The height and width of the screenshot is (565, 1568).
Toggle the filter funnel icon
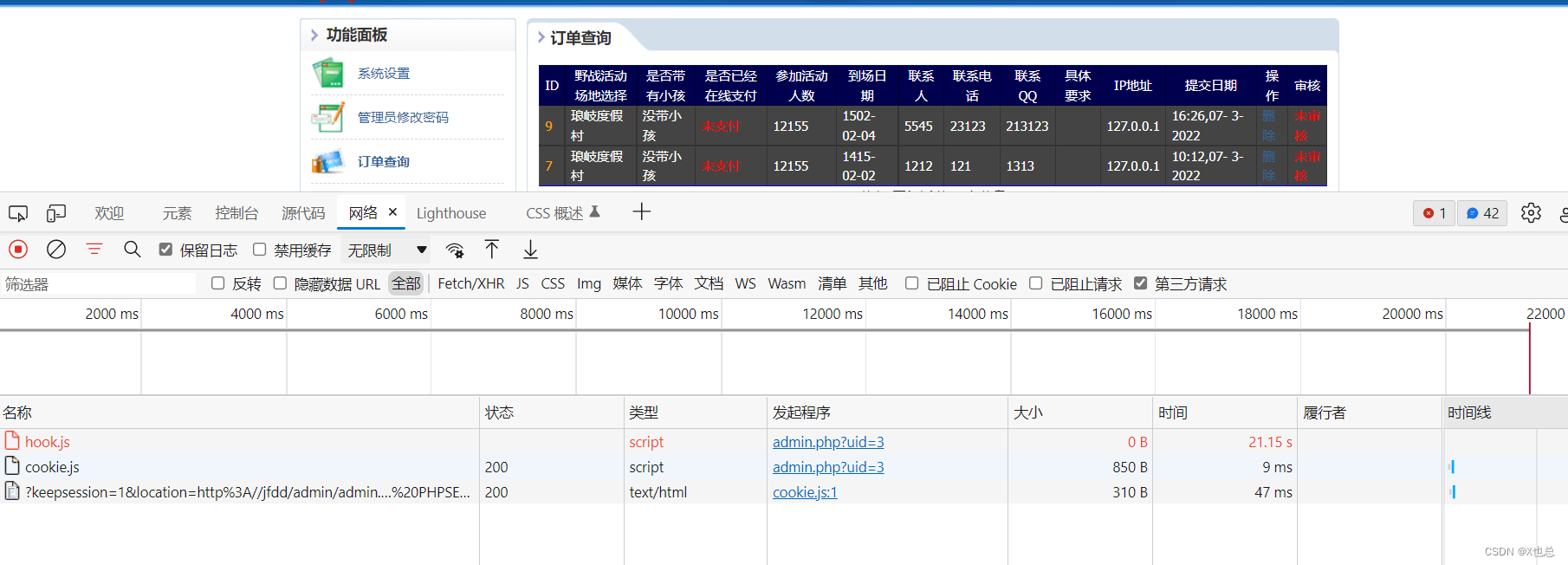(94, 250)
